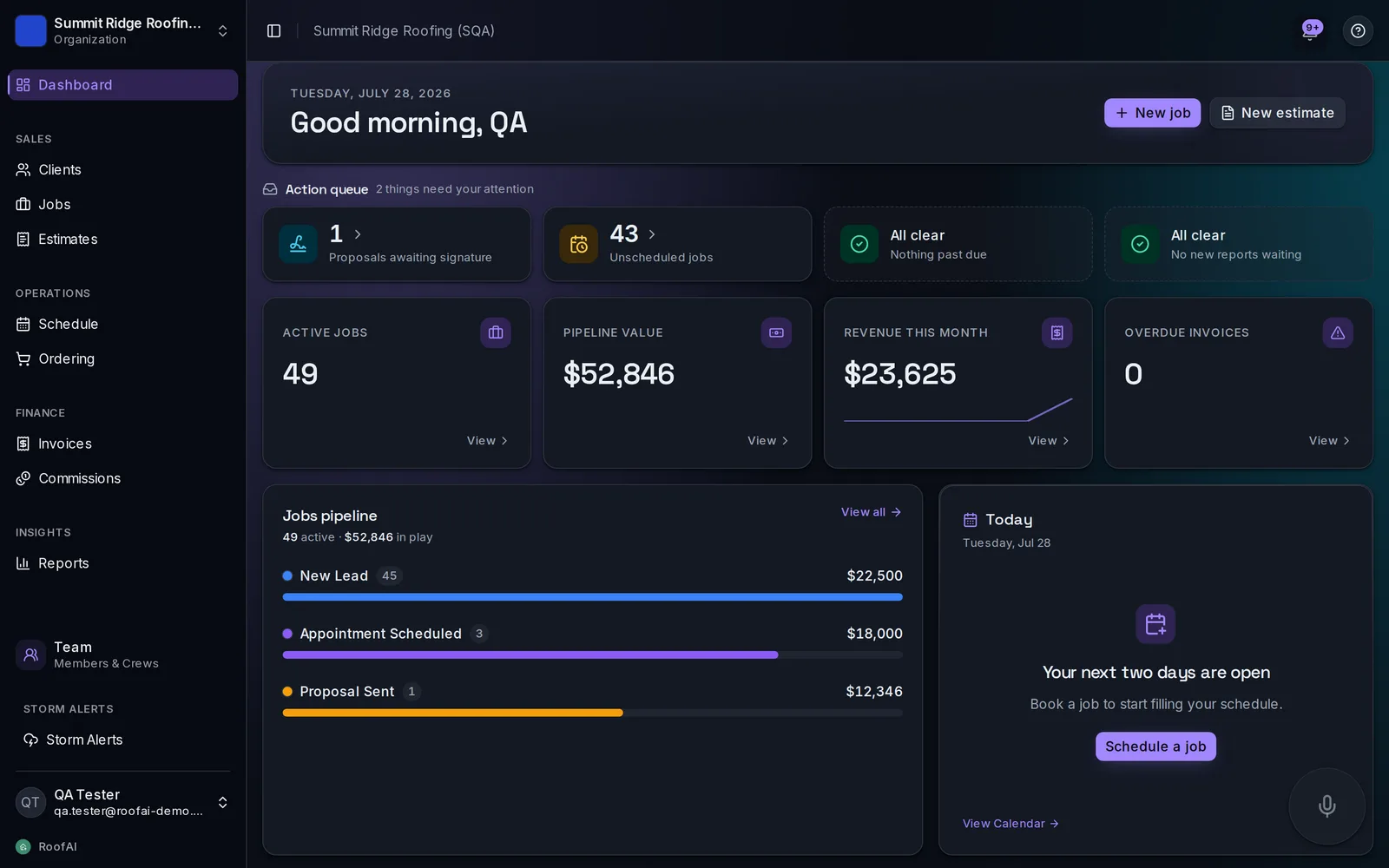Viewport: 1389px width, 868px height.
Task: Open the QA Tester account menu chevron
Action: 223,802
